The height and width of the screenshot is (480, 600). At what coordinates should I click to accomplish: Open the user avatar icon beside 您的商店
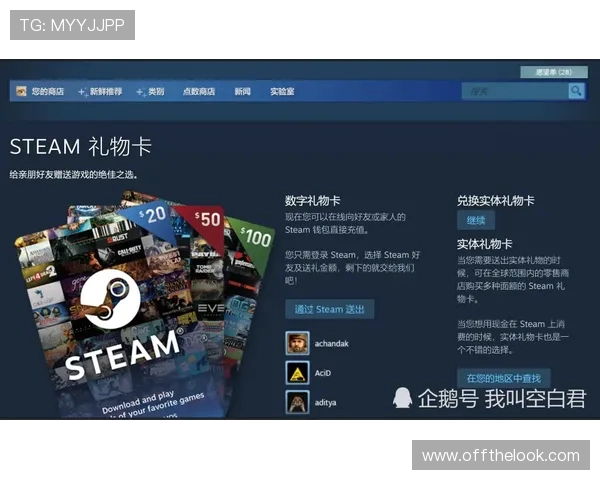click(x=21, y=91)
